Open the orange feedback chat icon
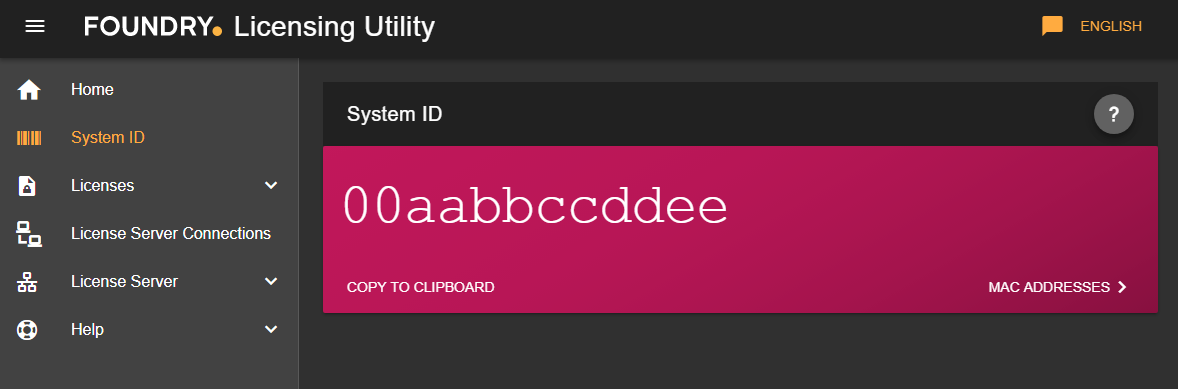The height and width of the screenshot is (389, 1178). (1052, 26)
